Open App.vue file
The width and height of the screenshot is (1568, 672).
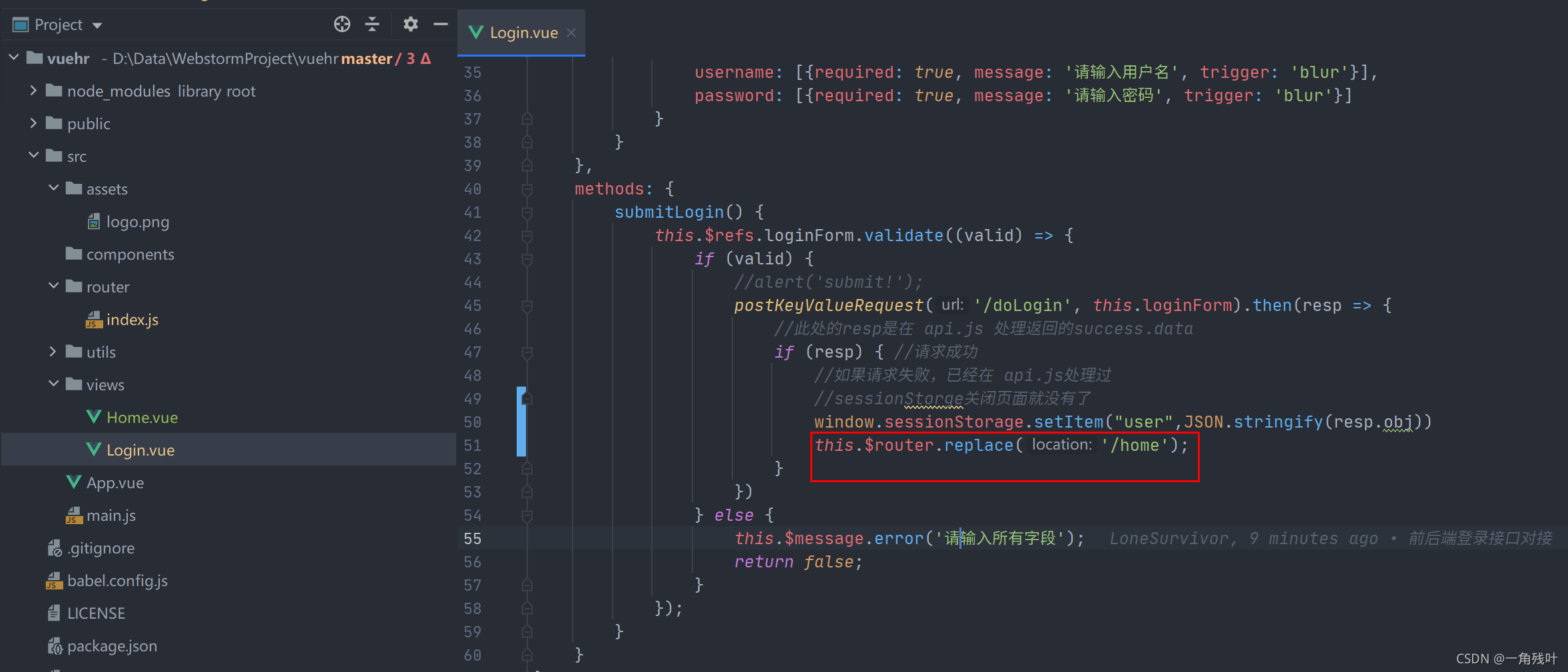coord(115,483)
